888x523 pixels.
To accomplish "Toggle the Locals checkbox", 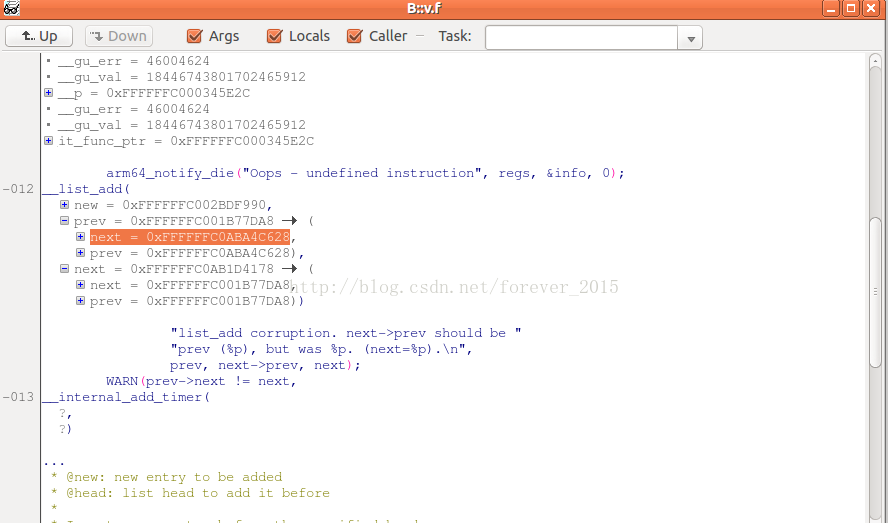I will point(274,36).
